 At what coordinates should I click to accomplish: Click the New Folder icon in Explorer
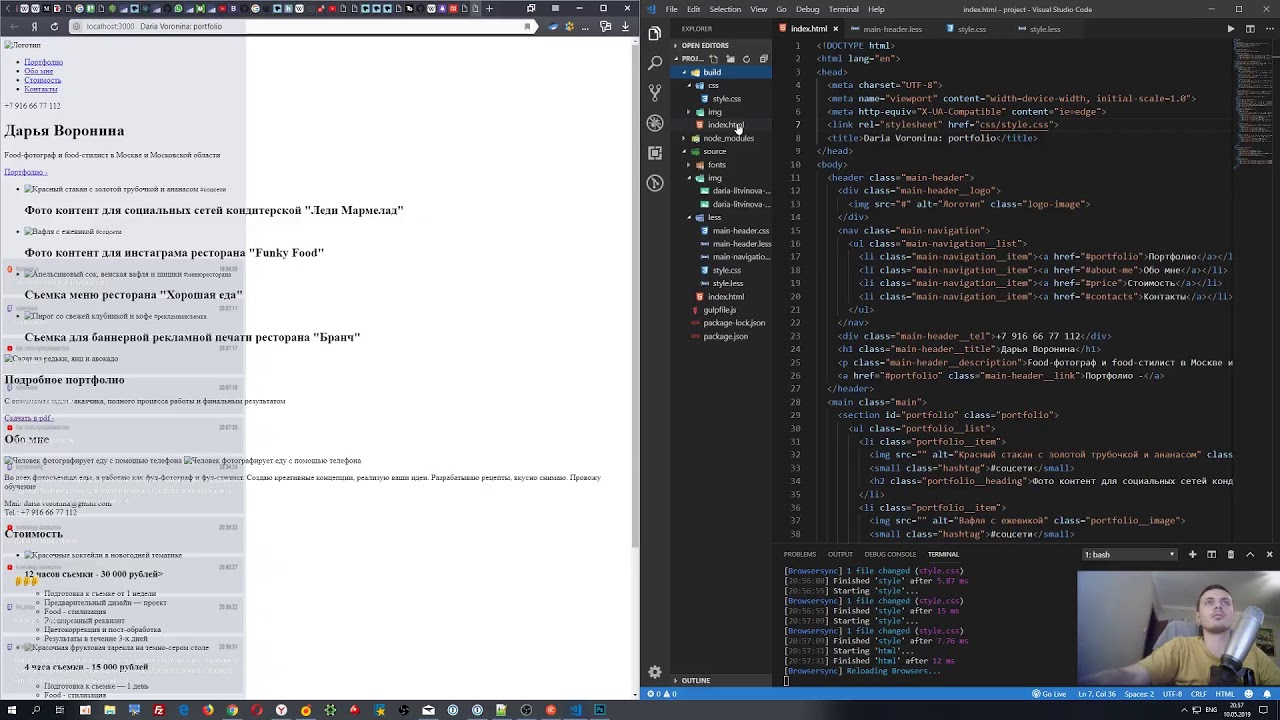coord(730,59)
